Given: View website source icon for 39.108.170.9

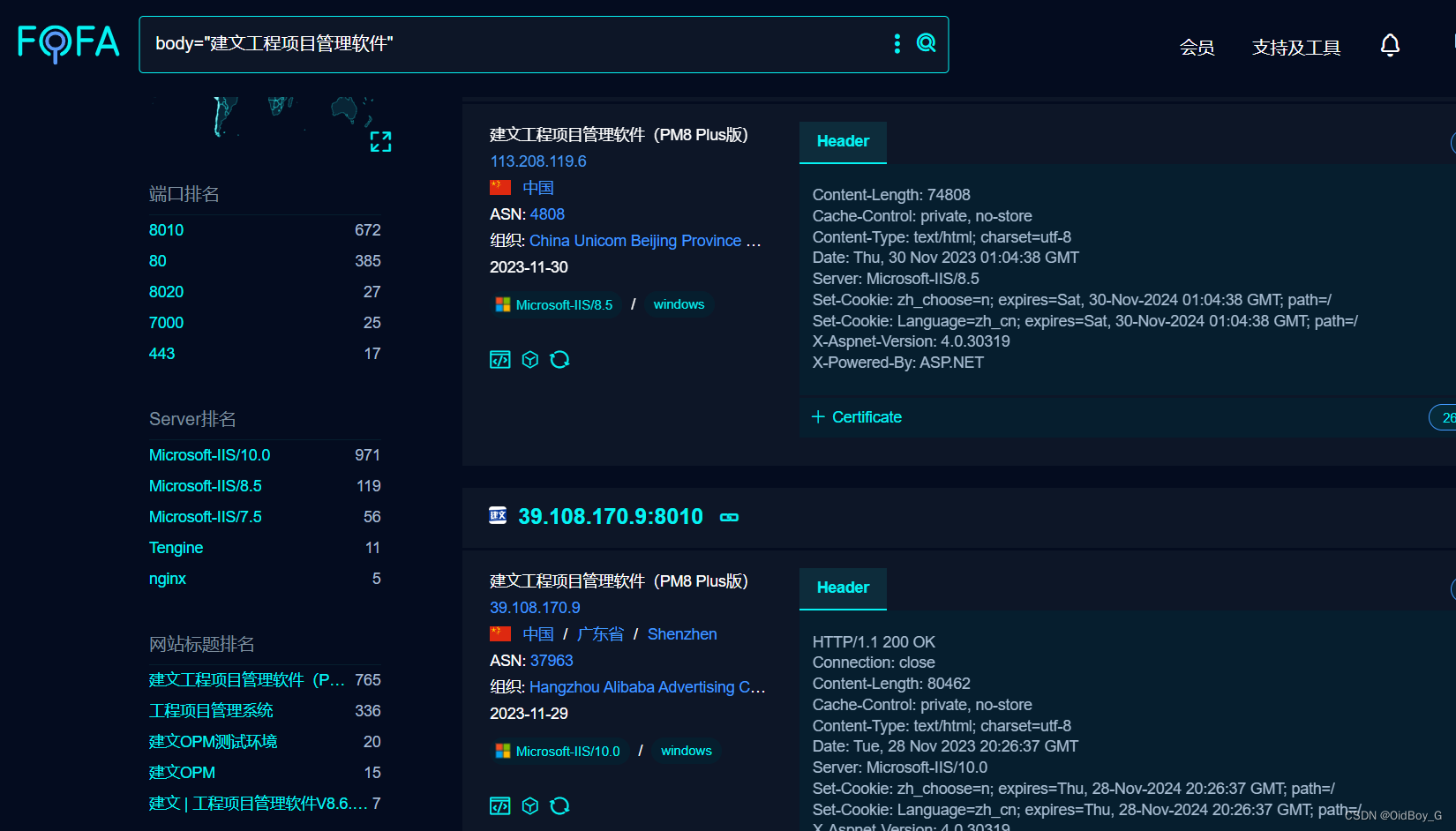Looking at the screenshot, I should click(500, 805).
